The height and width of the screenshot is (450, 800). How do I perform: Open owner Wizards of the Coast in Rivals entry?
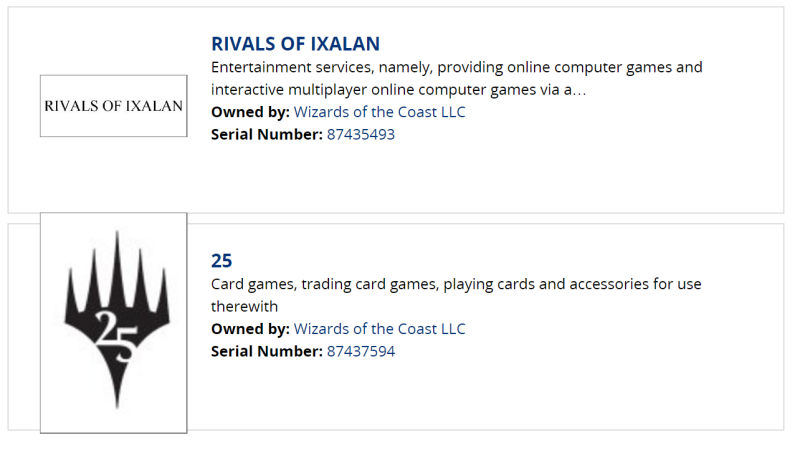tap(380, 112)
